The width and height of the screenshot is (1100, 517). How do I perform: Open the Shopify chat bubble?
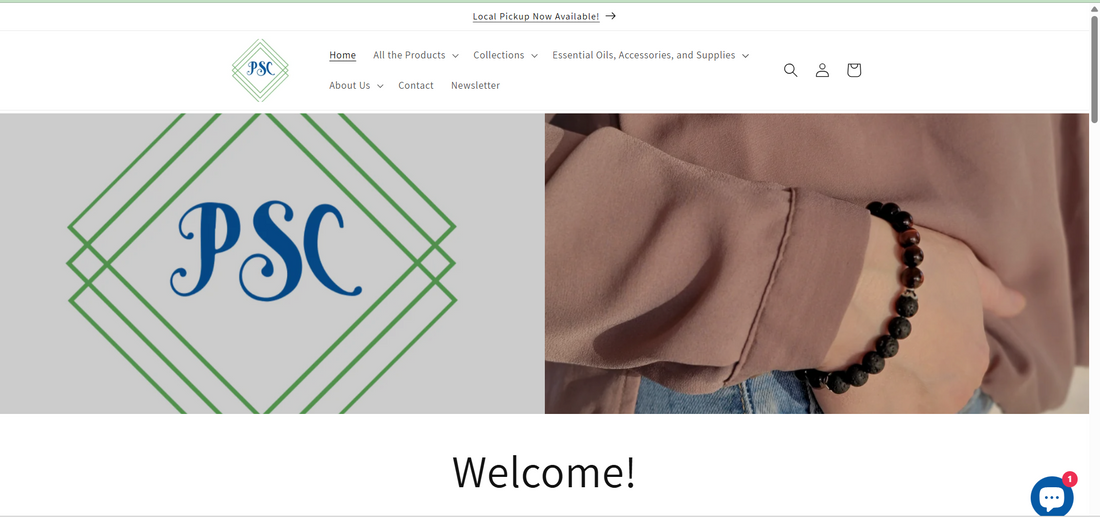(1052, 497)
